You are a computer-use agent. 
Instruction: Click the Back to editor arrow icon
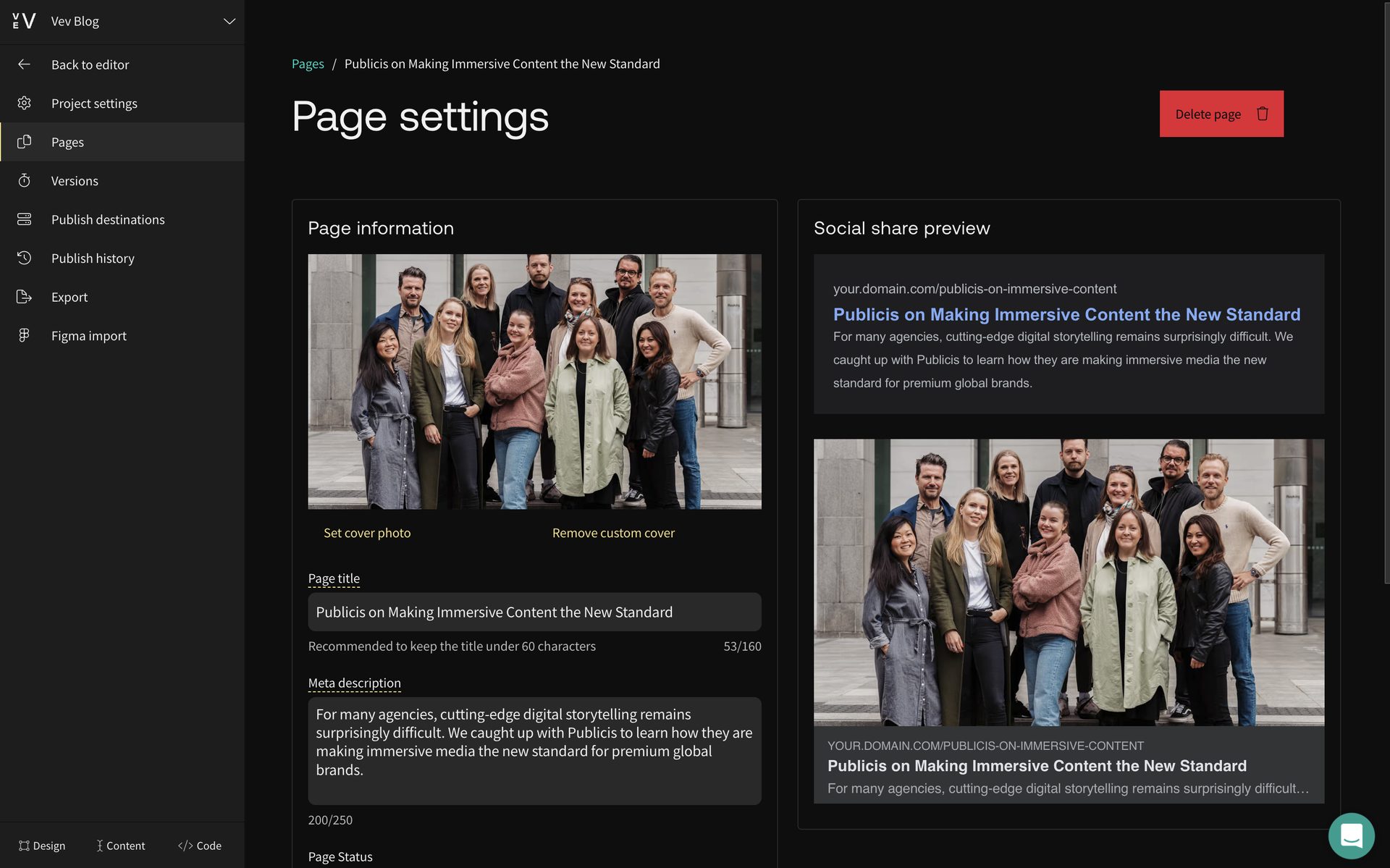[x=24, y=64]
